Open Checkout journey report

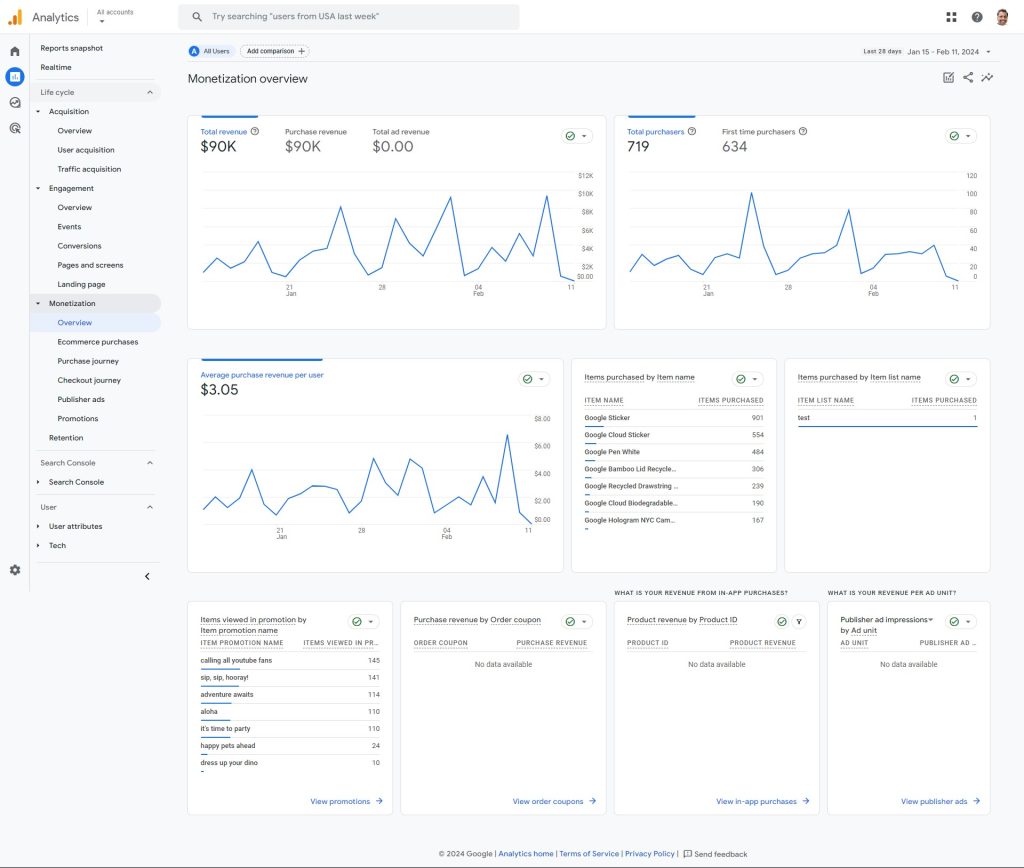[x=89, y=380]
